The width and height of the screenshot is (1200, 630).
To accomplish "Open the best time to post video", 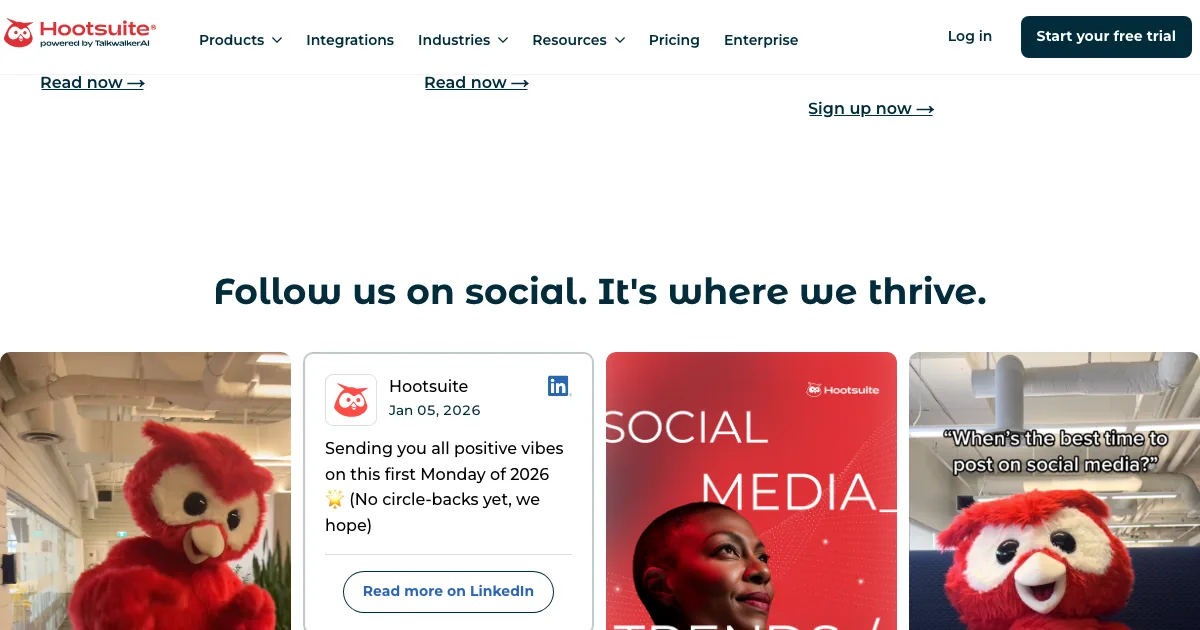I will click(x=1054, y=490).
